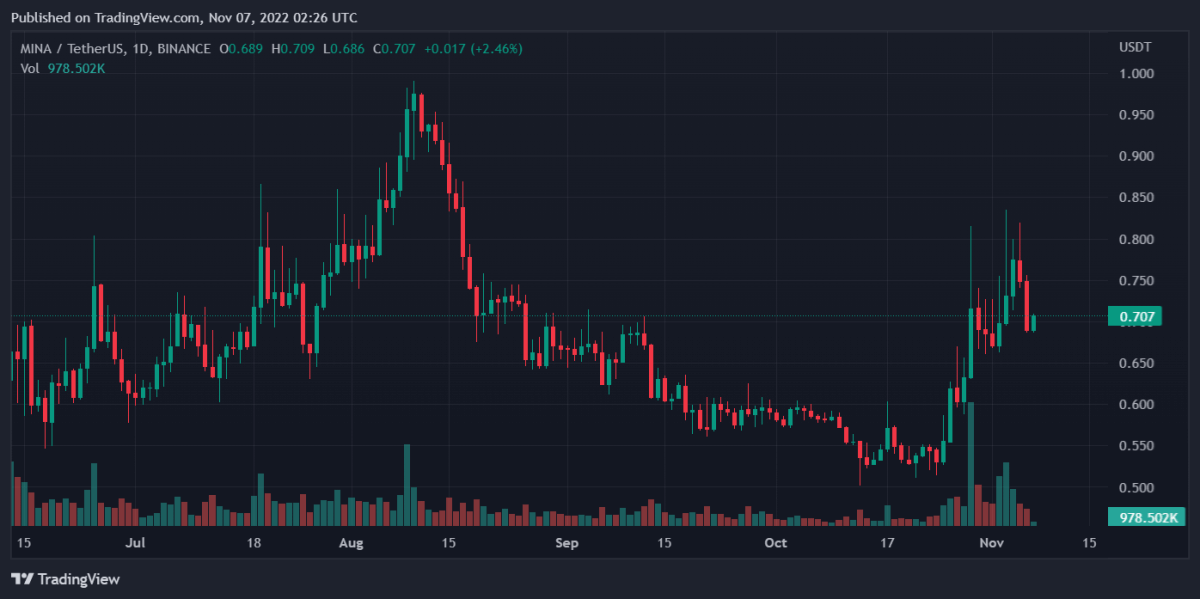
Task: Click the Sep label on time axis
Action: tap(567, 543)
